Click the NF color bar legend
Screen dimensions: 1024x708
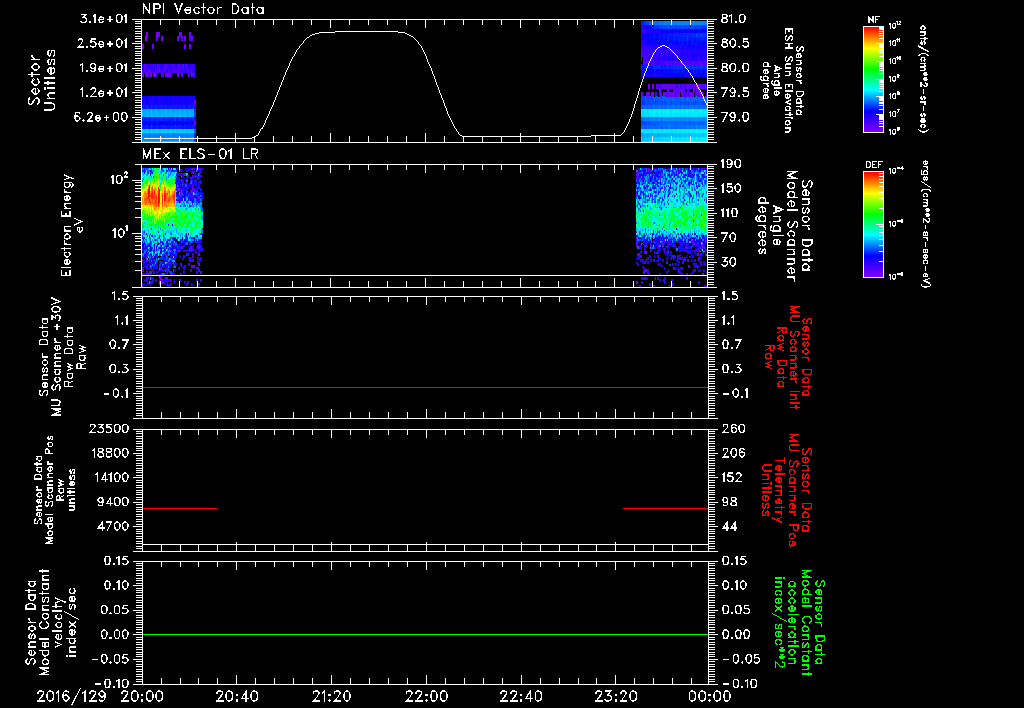click(873, 78)
